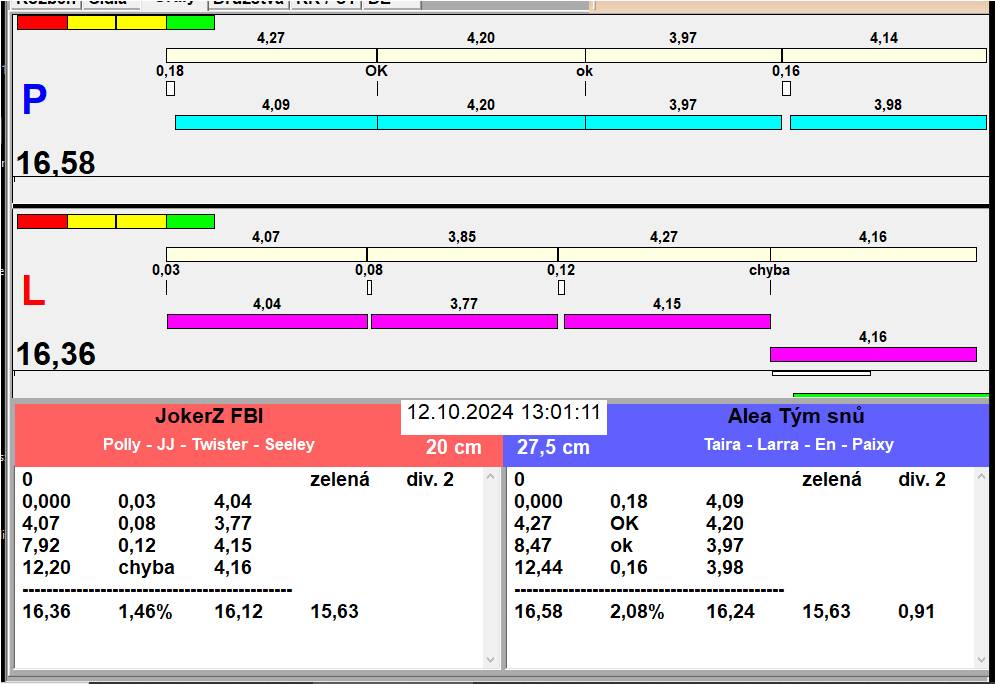Click the chyba fault label in lane L chart
995x684 pixels.
(769, 270)
